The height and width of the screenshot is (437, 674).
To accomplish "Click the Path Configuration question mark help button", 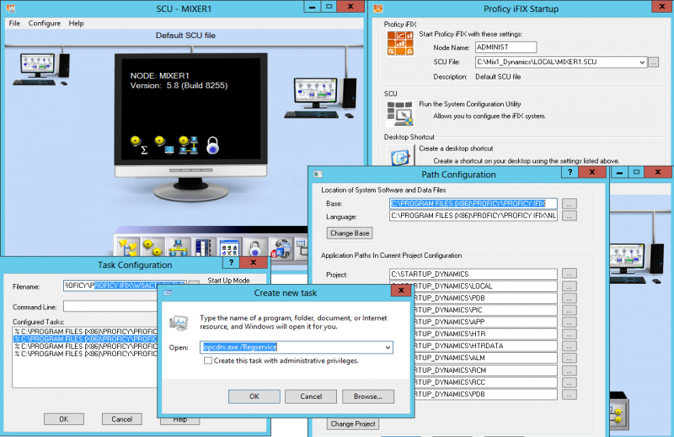I will coord(570,172).
